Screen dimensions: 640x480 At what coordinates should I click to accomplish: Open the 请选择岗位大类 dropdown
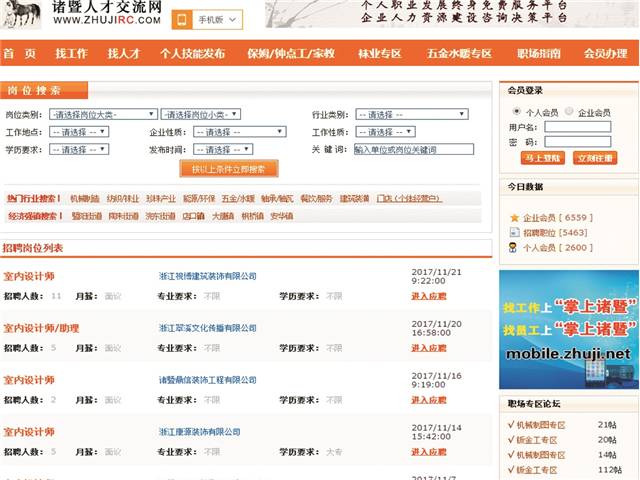tap(103, 114)
